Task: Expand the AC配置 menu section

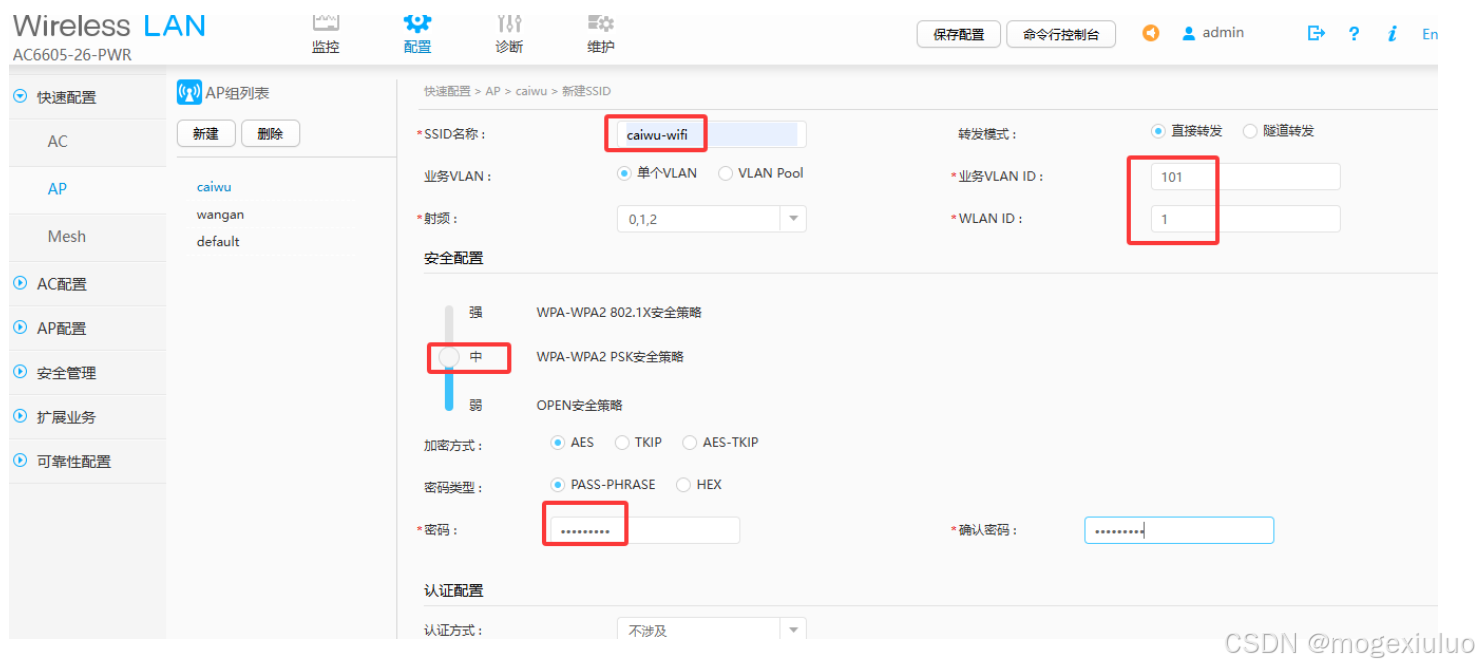Action: pyautogui.click(x=19, y=284)
